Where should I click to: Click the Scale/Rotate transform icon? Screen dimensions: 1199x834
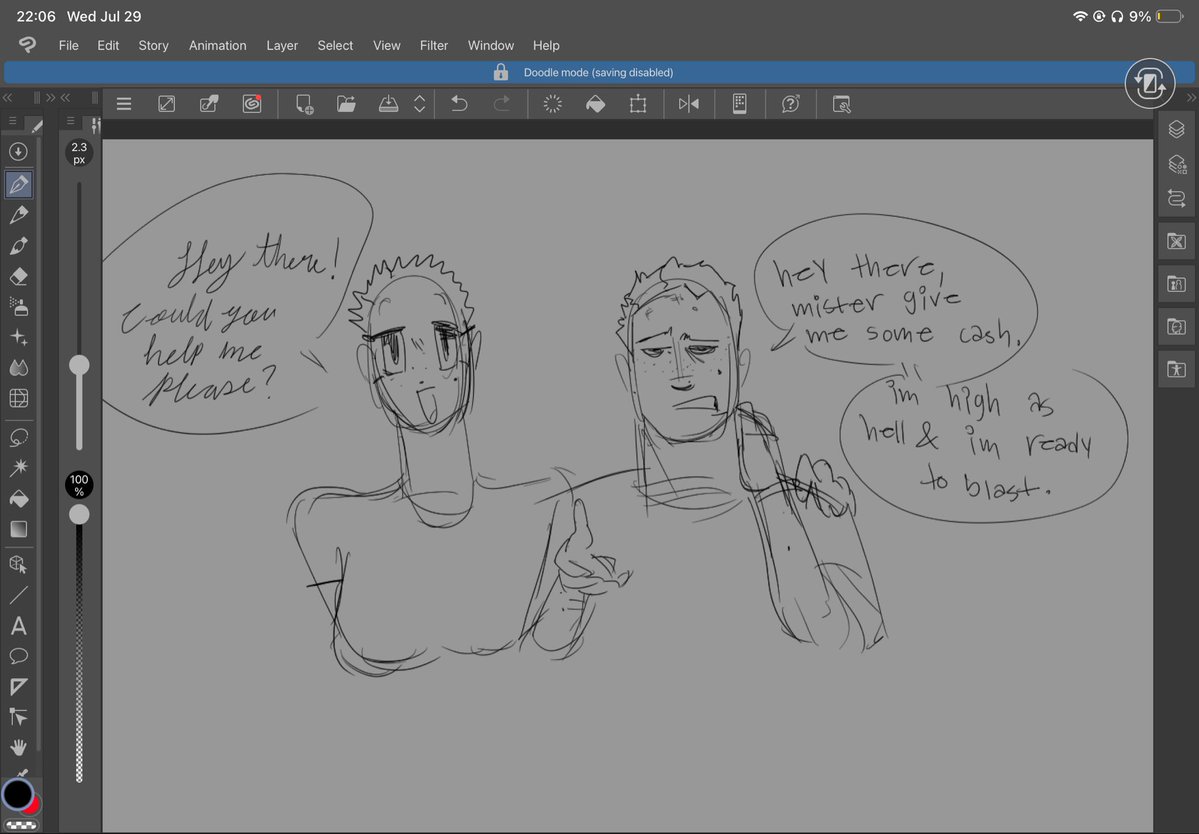coord(638,104)
